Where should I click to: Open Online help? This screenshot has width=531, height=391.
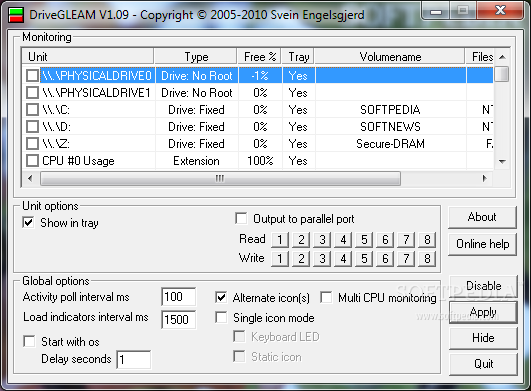[x=482, y=244]
